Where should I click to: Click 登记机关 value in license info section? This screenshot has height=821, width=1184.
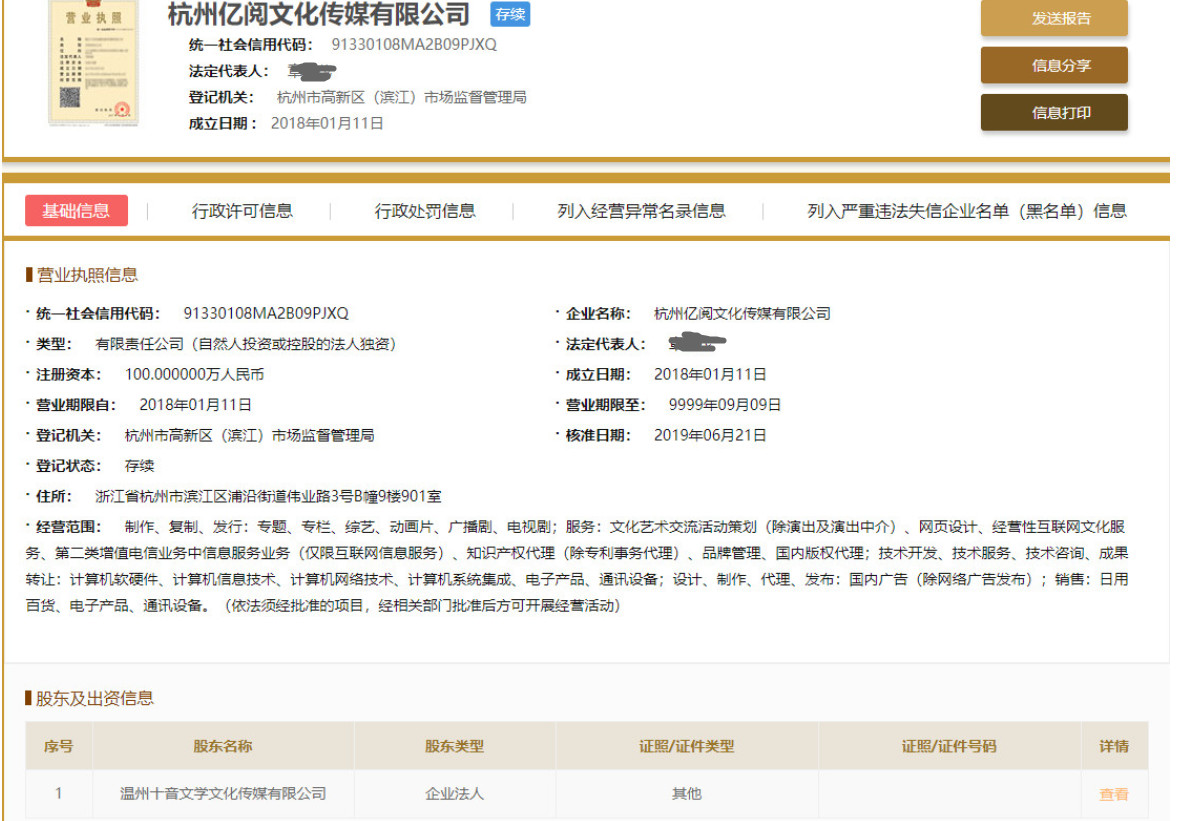[x=249, y=436]
